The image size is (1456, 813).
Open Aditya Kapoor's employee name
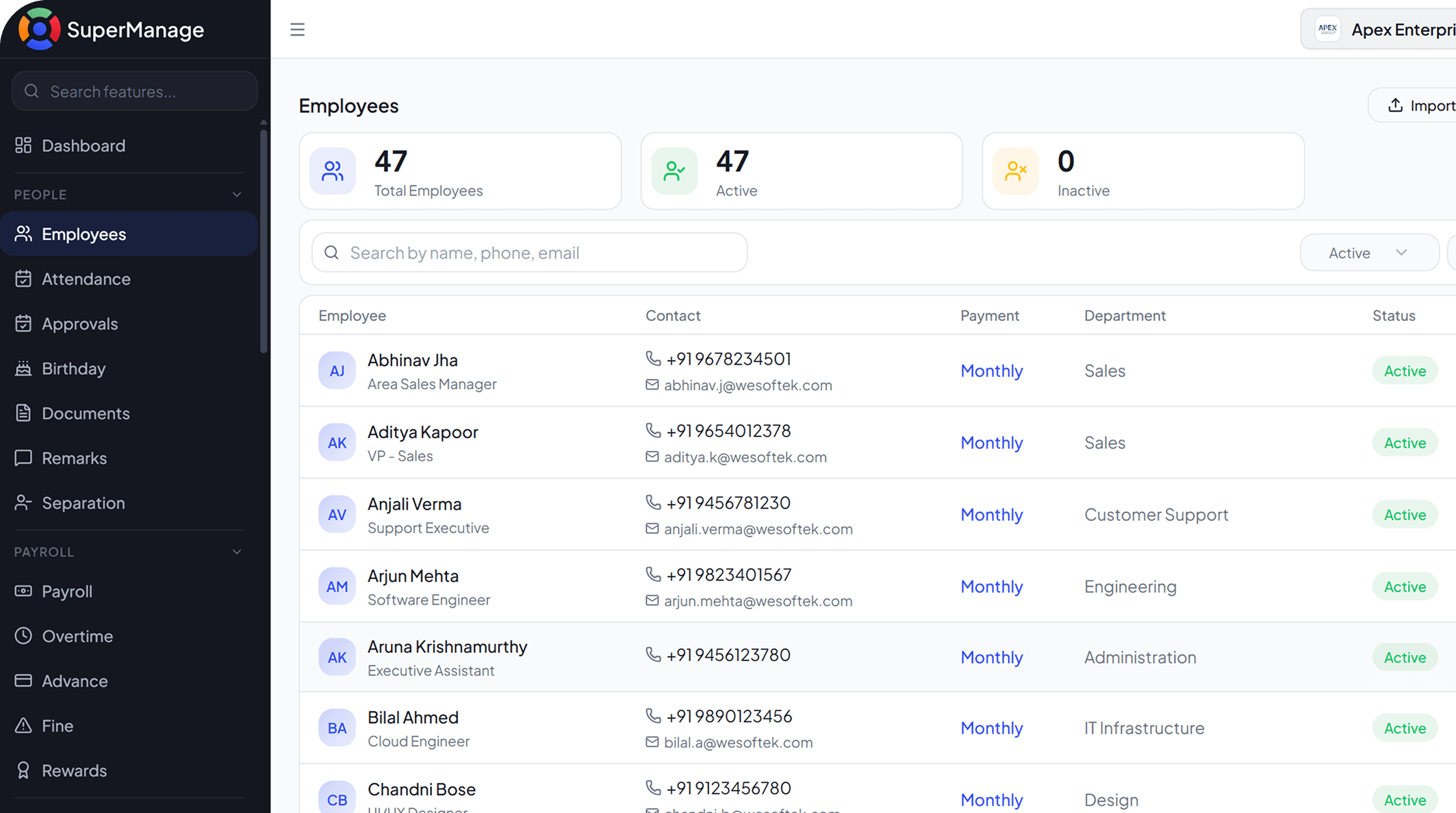click(x=423, y=432)
